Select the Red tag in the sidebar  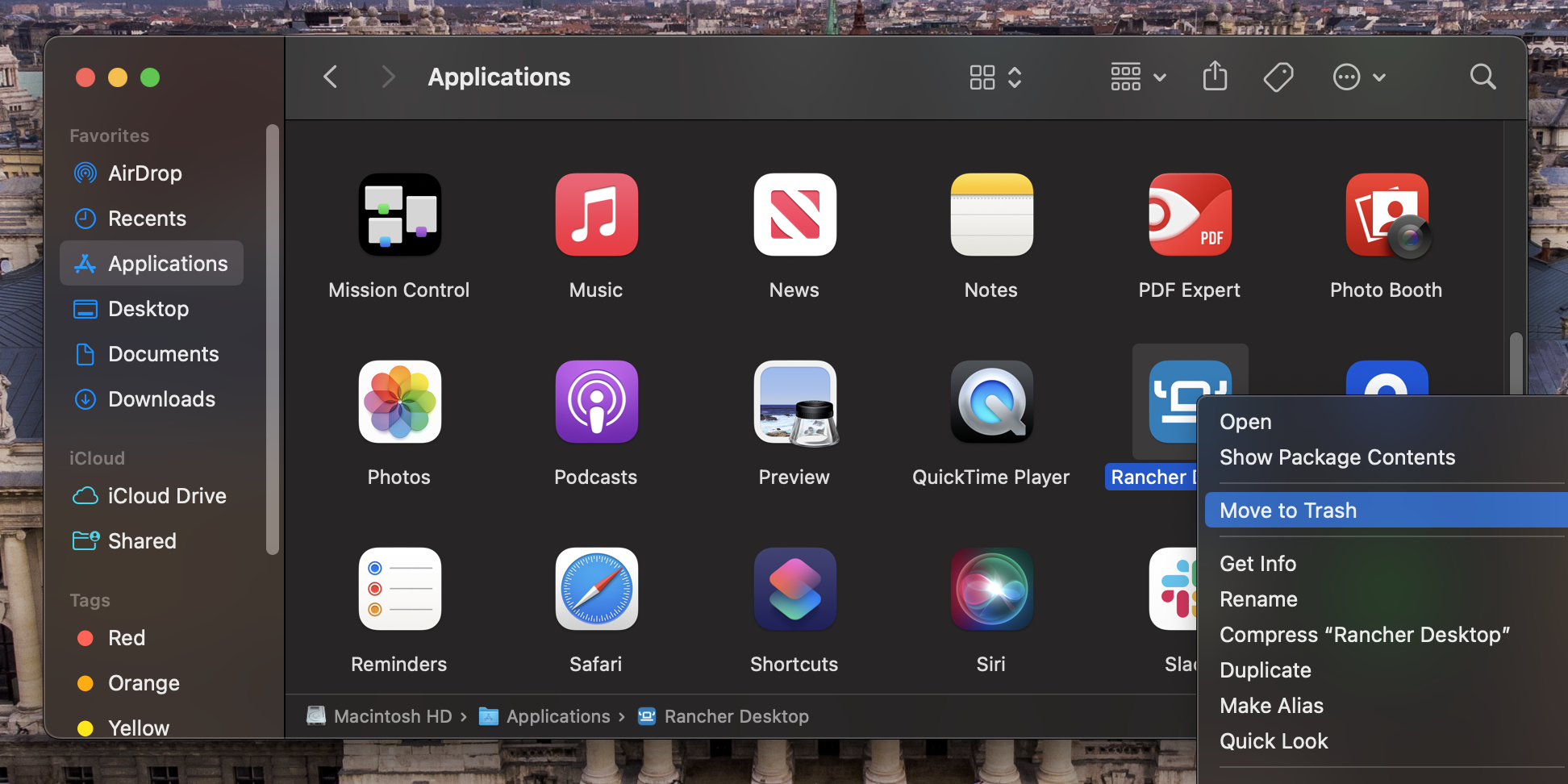click(127, 637)
